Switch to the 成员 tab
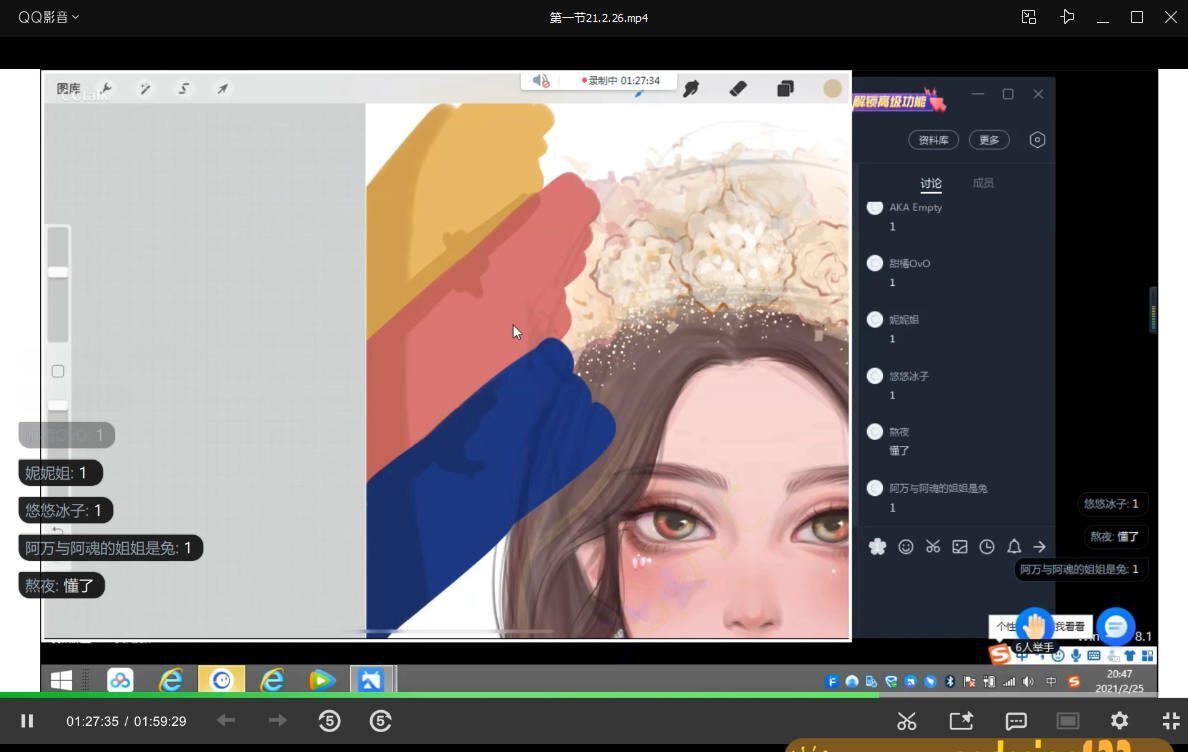Image resolution: width=1188 pixels, height=752 pixels. coord(983,183)
